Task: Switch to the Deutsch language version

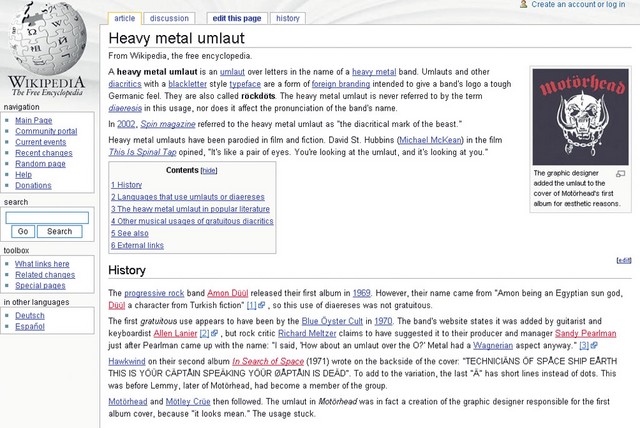Action: tap(30, 315)
